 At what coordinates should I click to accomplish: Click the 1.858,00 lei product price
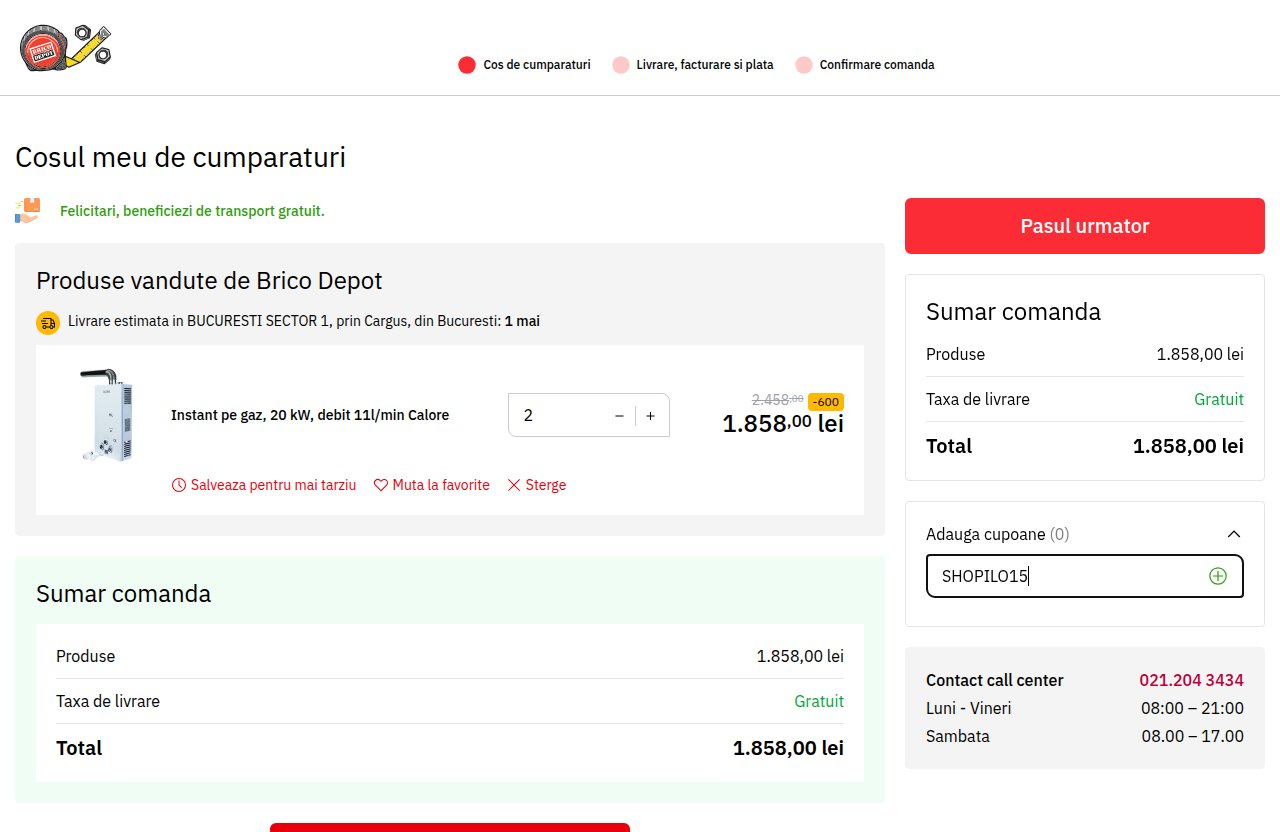[x=783, y=423]
